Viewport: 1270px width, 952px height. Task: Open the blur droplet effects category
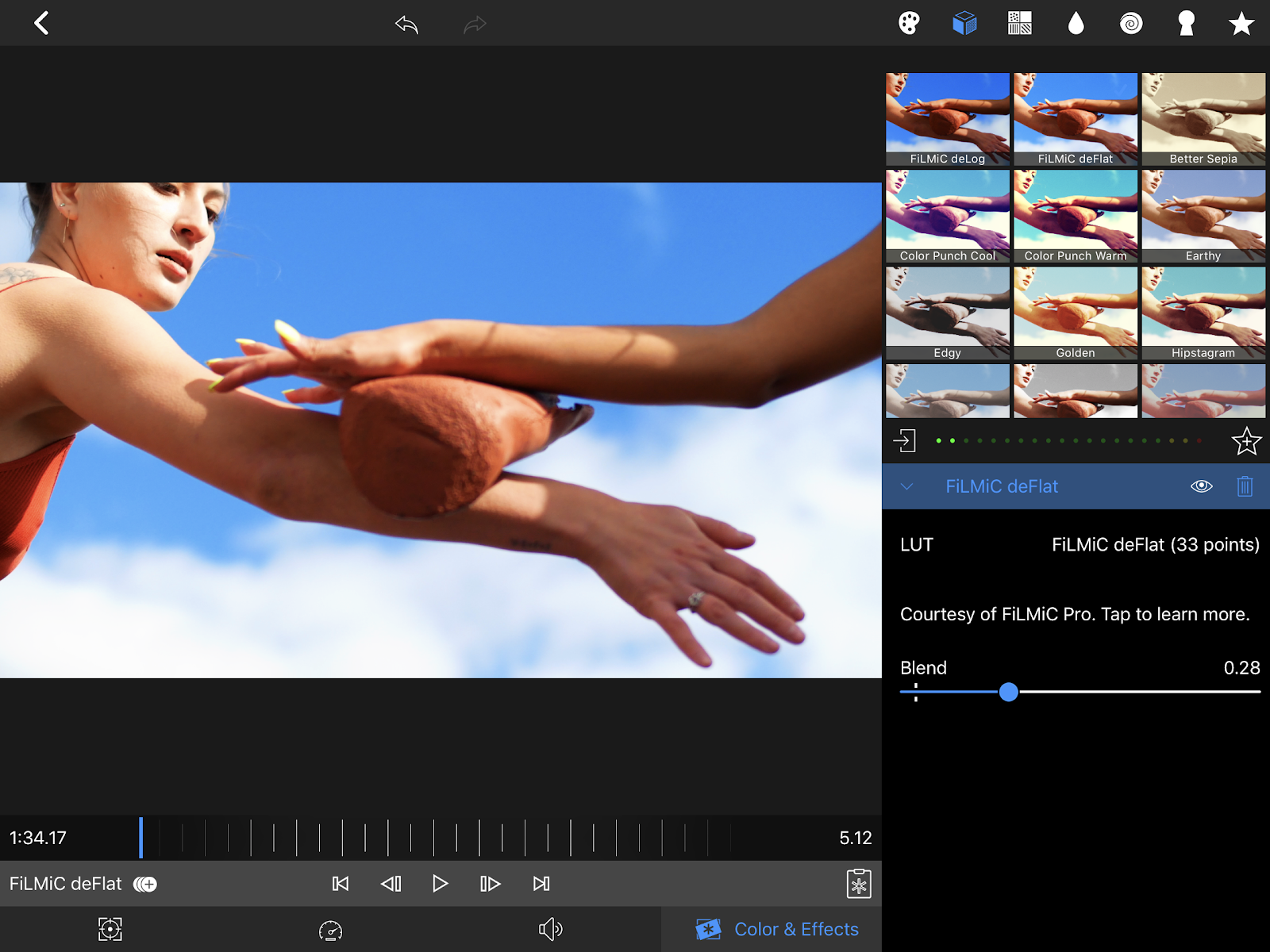point(1076,23)
